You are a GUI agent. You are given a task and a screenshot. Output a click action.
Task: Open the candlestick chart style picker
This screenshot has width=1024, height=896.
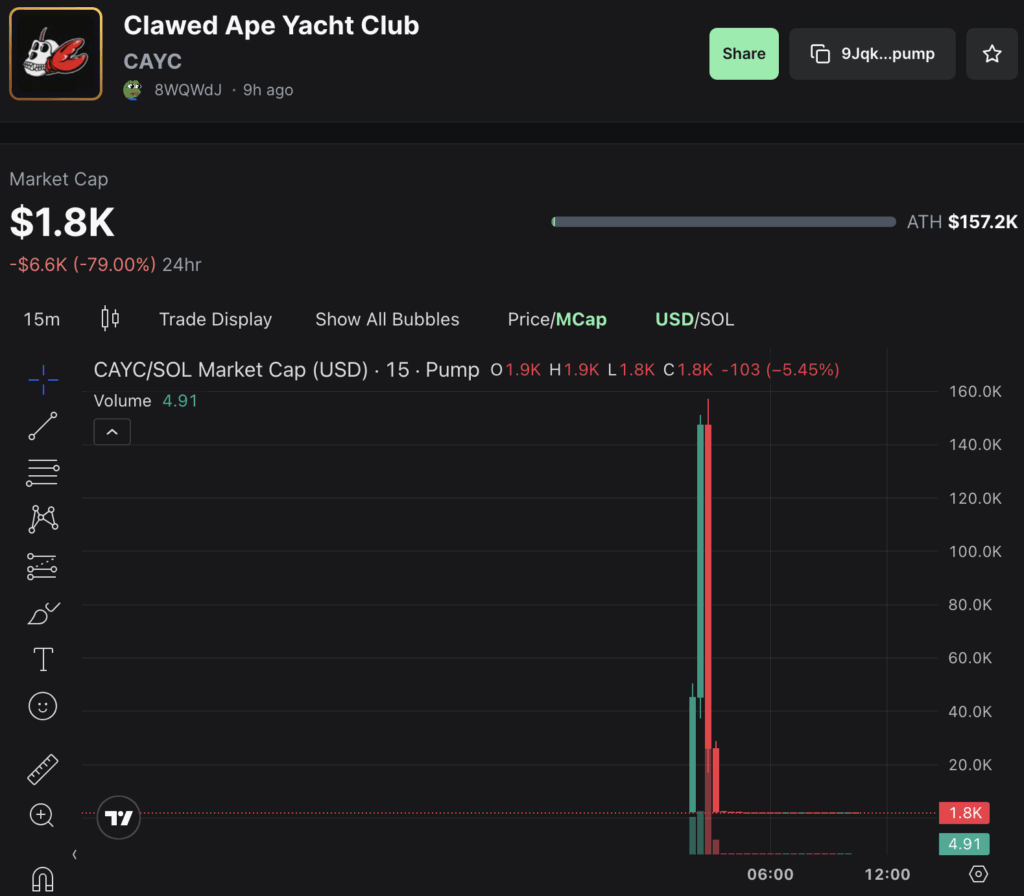click(109, 318)
